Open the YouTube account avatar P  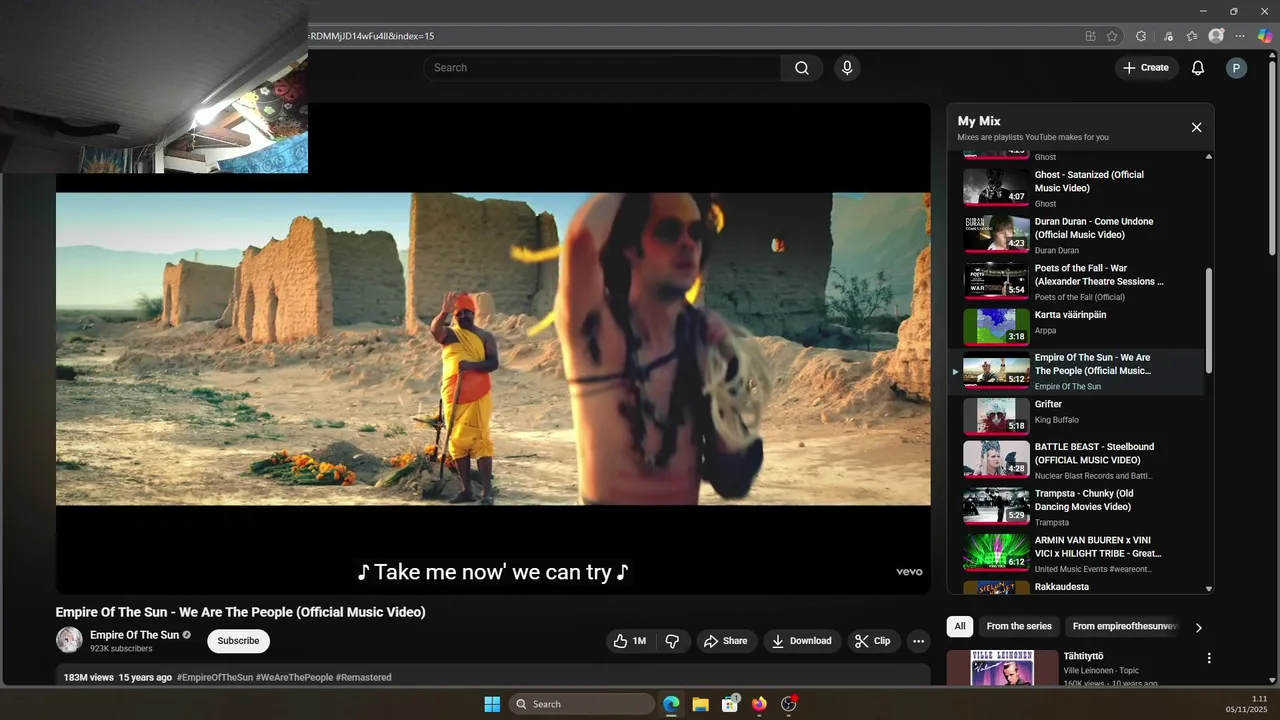(1237, 68)
